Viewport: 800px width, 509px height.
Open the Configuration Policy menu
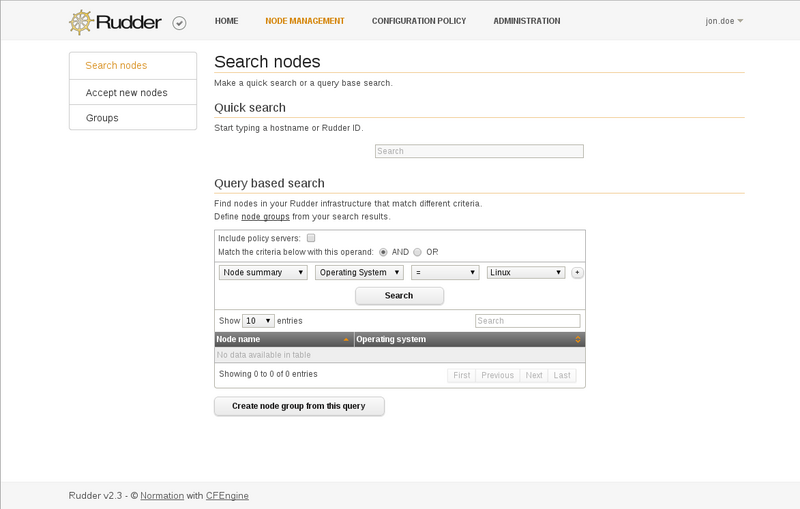(419, 21)
